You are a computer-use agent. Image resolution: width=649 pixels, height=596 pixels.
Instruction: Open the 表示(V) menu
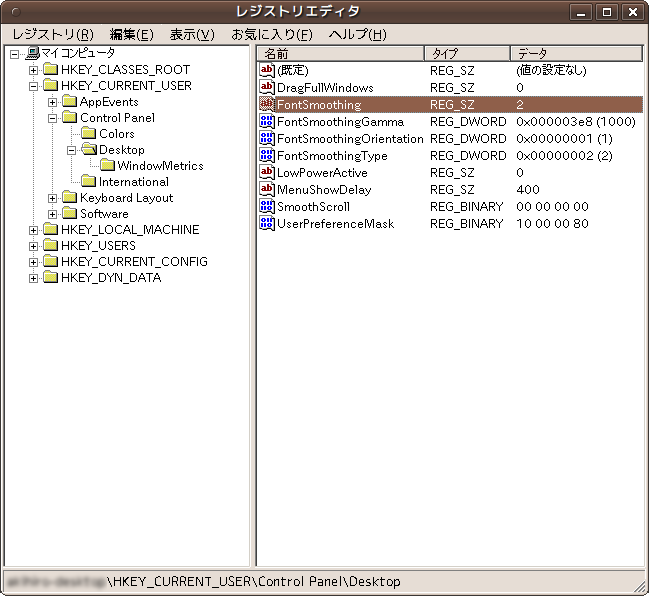tap(192, 34)
